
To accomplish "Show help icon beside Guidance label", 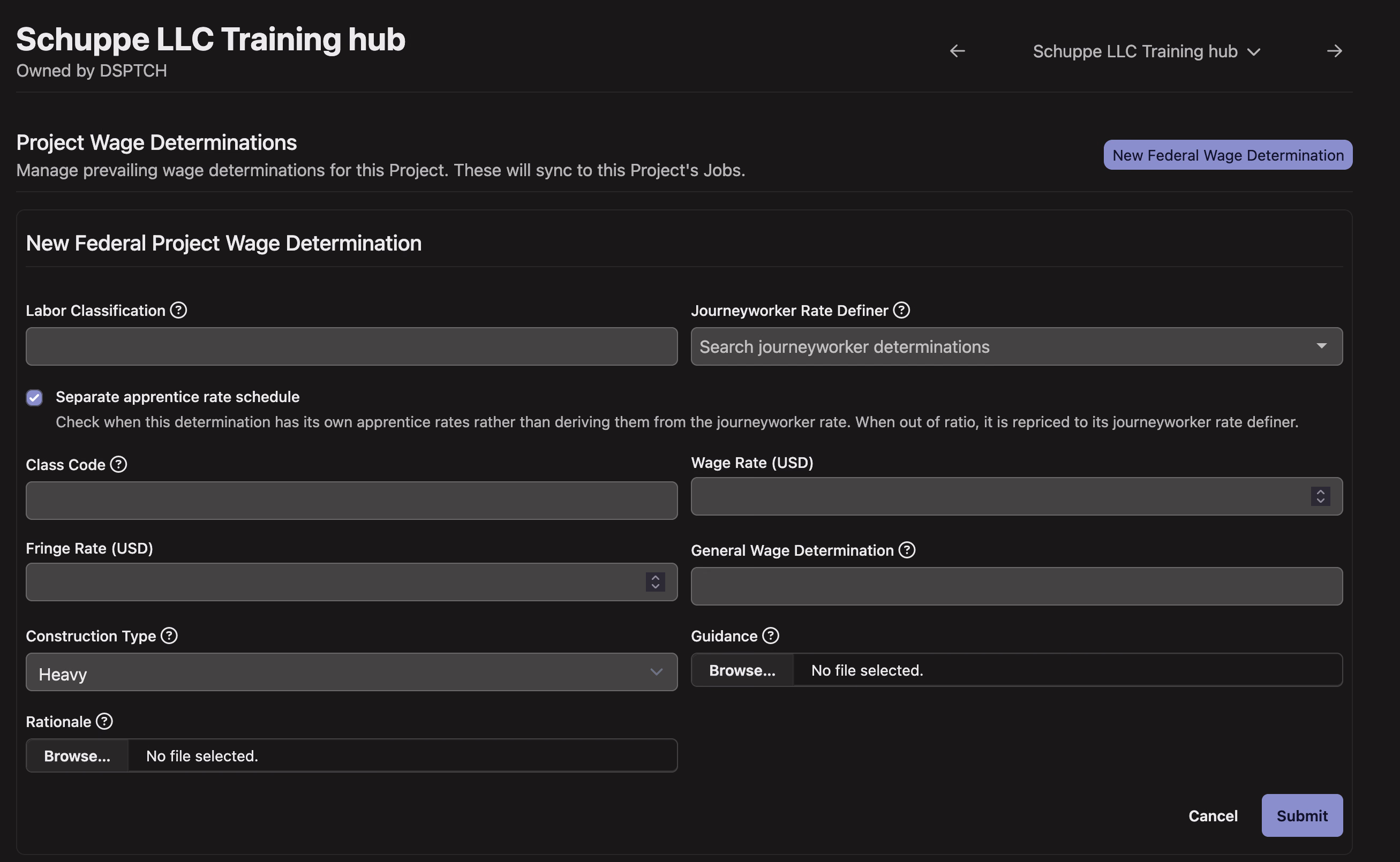I will click(770, 635).
